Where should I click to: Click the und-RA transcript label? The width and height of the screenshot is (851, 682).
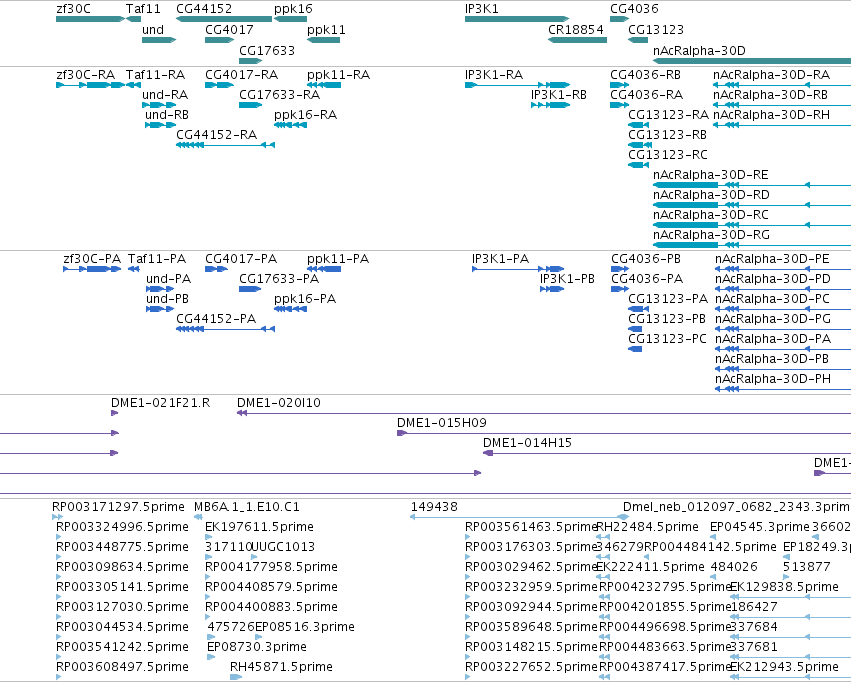(x=165, y=95)
